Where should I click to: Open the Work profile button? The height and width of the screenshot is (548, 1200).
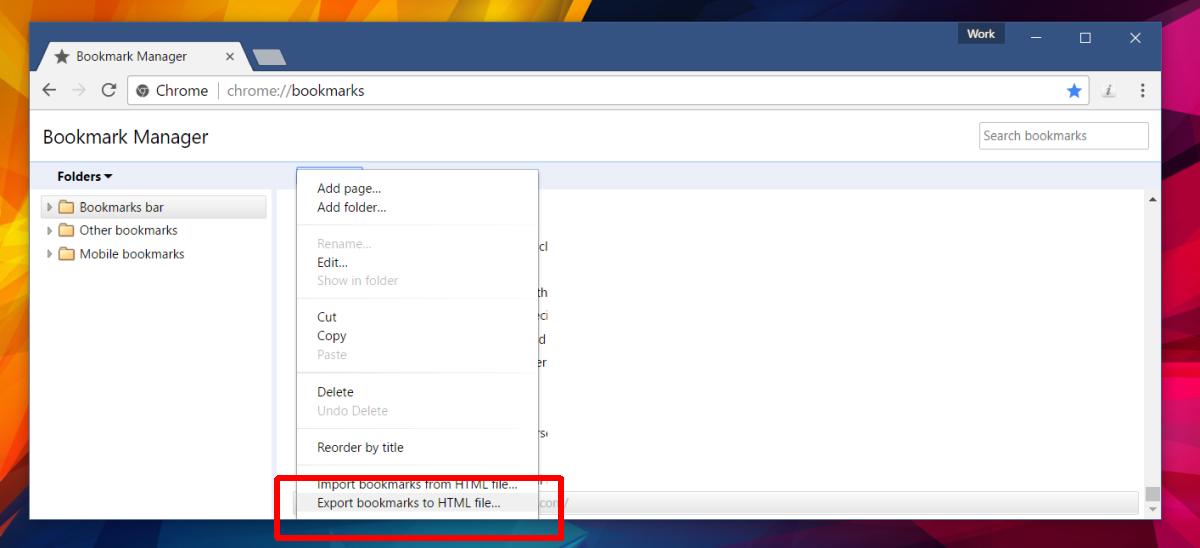pyautogui.click(x=981, y=34)
